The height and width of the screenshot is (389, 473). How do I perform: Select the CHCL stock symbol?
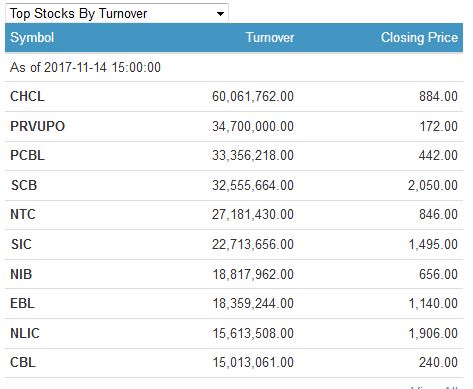coord(27,96)
